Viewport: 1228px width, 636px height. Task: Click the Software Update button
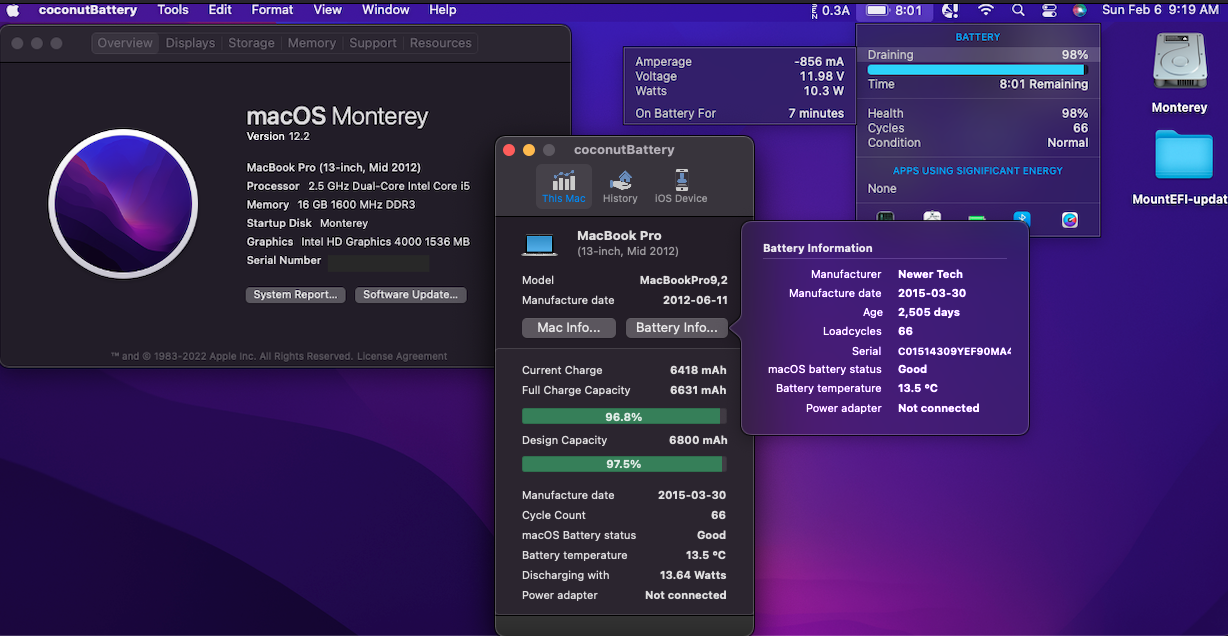click(x=410, y=295)
